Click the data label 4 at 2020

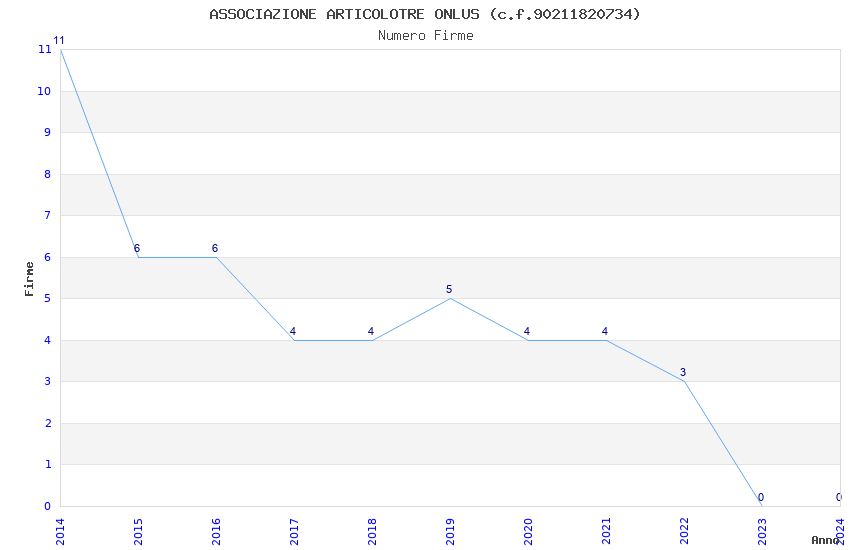[x=527, y=331]
